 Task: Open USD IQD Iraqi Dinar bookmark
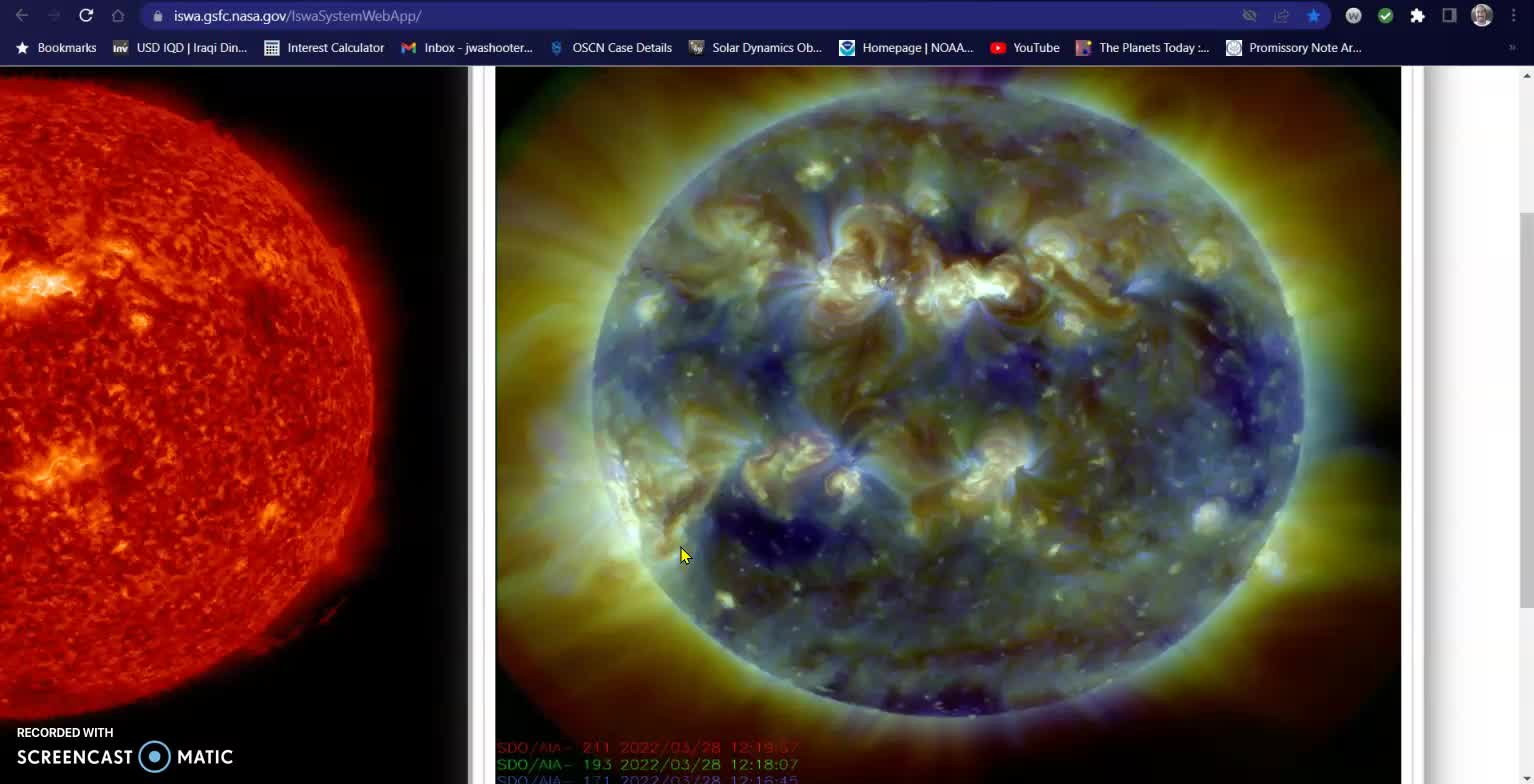[180, 48]
